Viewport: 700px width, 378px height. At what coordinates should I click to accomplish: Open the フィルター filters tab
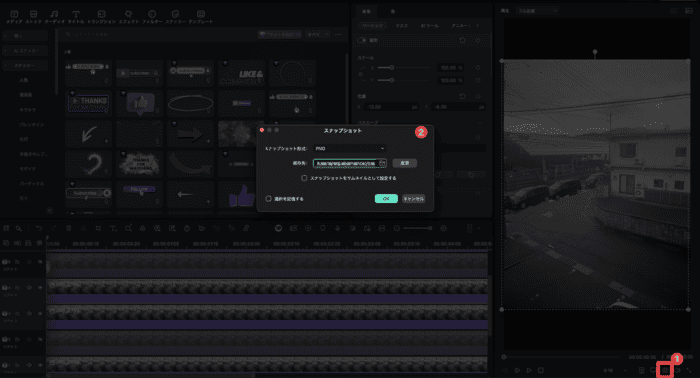pos(152,17)
